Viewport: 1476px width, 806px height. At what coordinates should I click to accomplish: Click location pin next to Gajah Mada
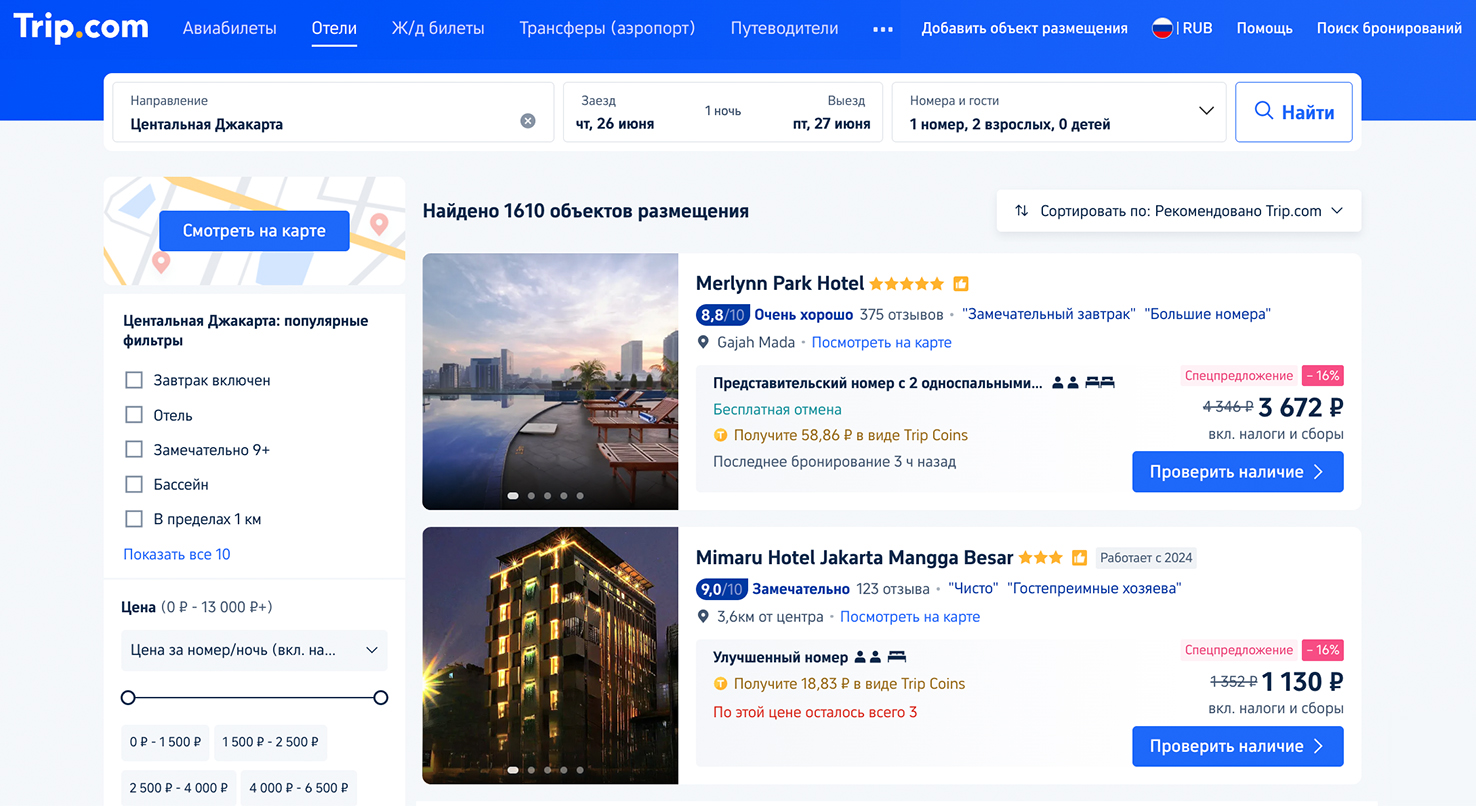[703, 343]
